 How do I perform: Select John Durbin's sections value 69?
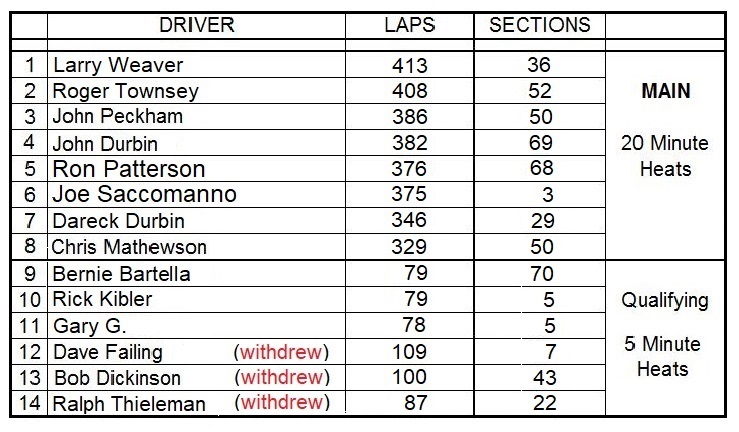(x=540, y=143)
